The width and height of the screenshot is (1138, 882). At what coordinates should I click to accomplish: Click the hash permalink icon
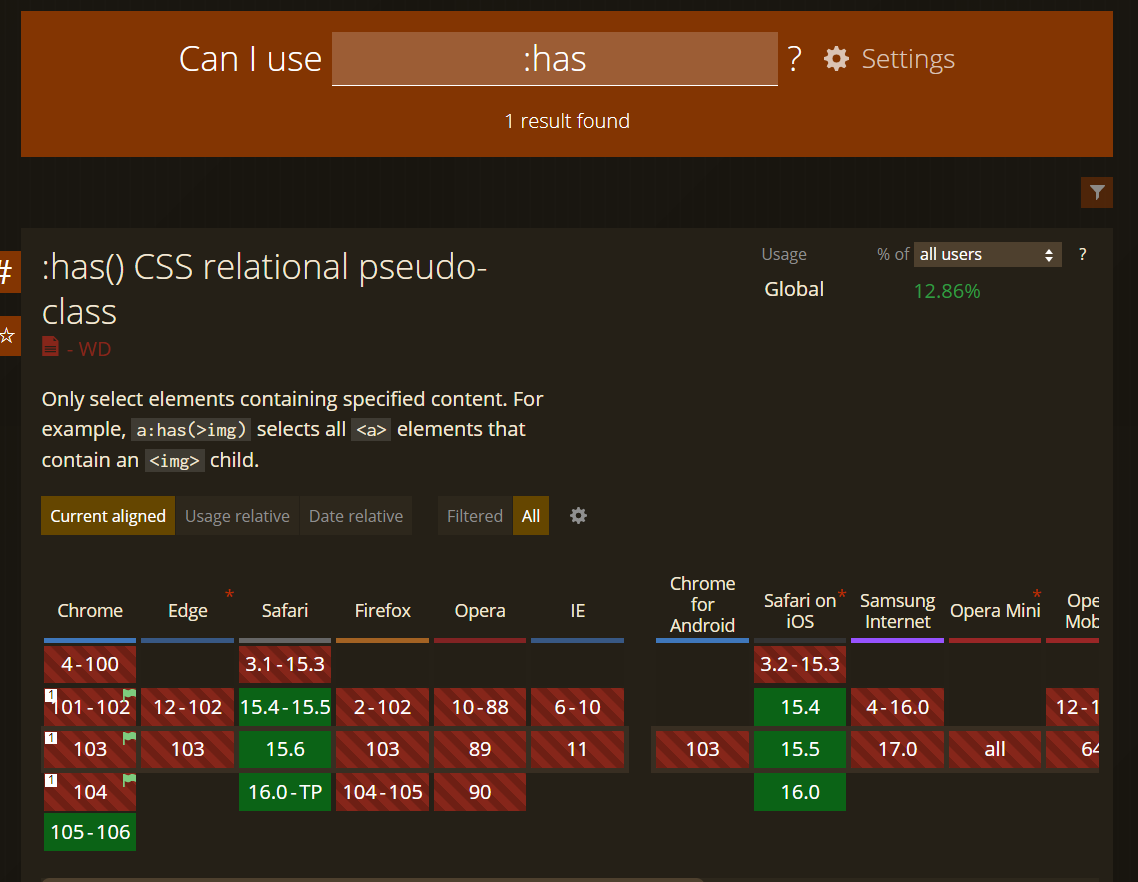click(7, 272)
